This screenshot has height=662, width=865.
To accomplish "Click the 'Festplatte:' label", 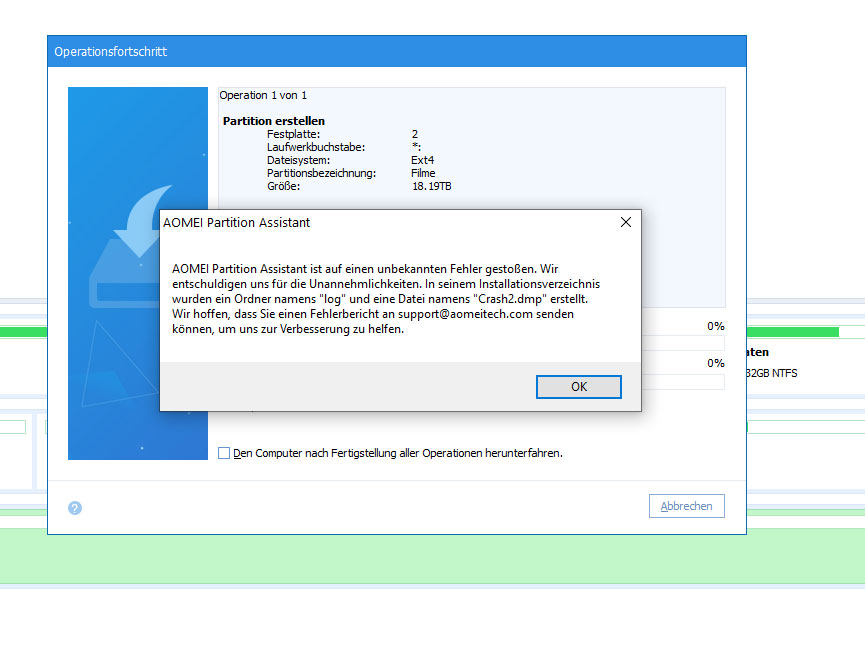I will tap(293, 134).
